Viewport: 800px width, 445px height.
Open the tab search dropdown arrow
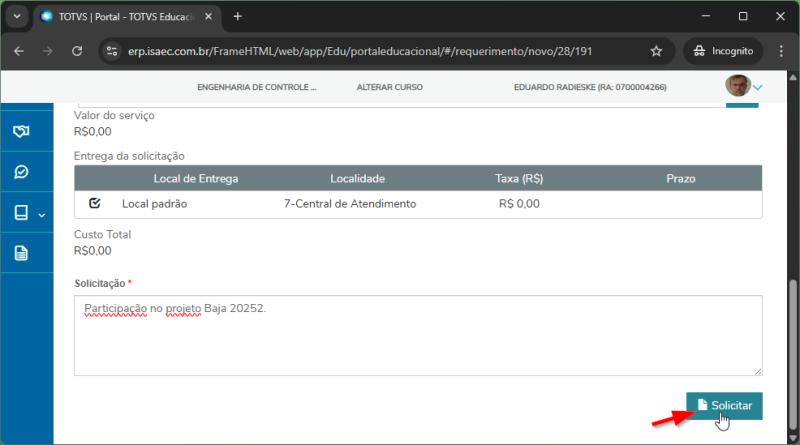point(17,17)
